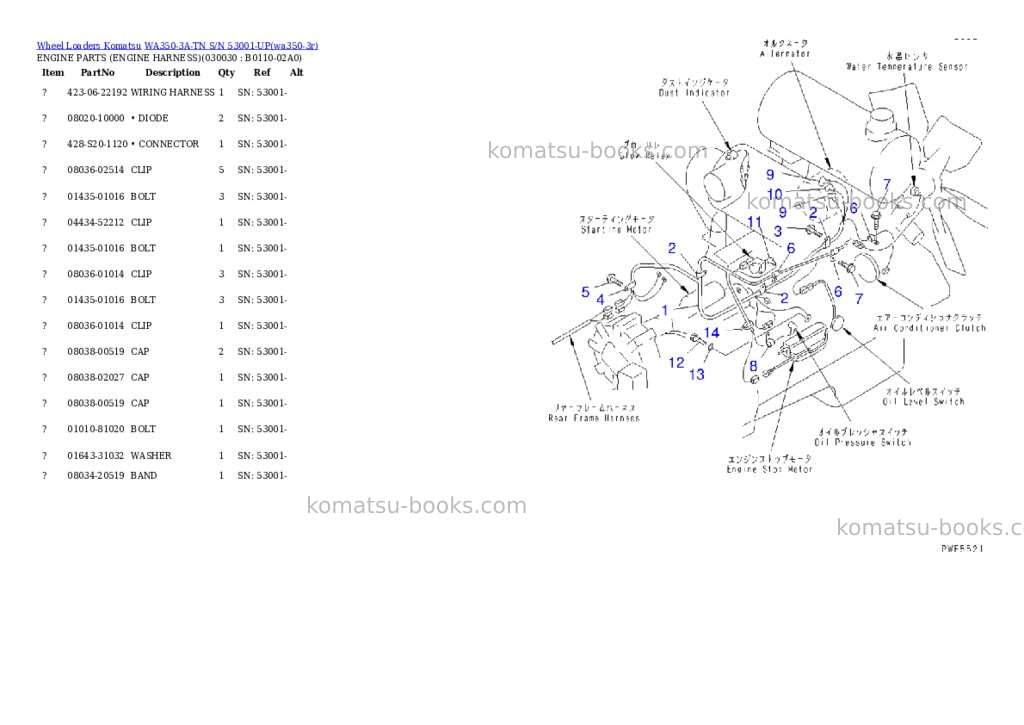Viewport: 1024px width, 725px height.
Task: Select part number 08038-02027
Action: tap(95, 378)
